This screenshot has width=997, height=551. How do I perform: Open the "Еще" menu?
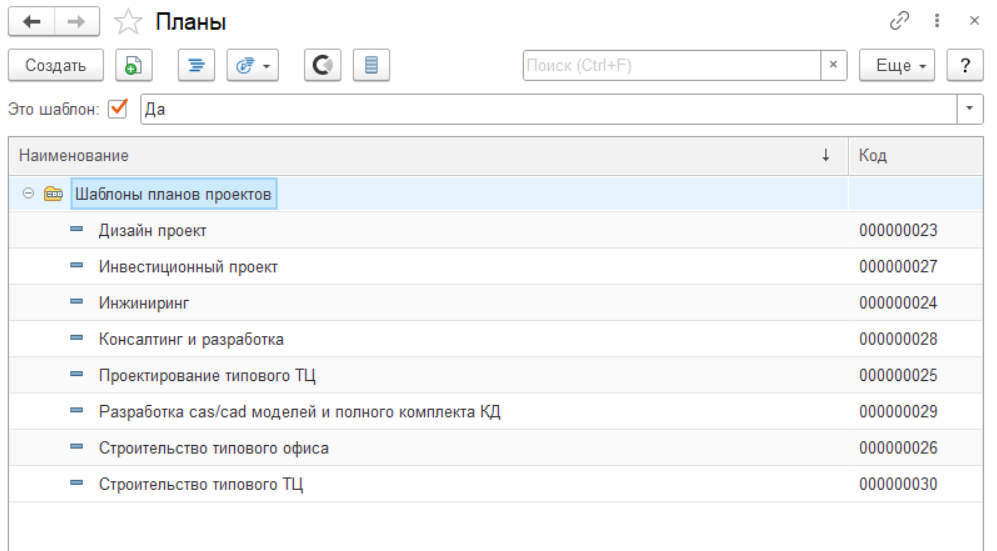(896, 66)
